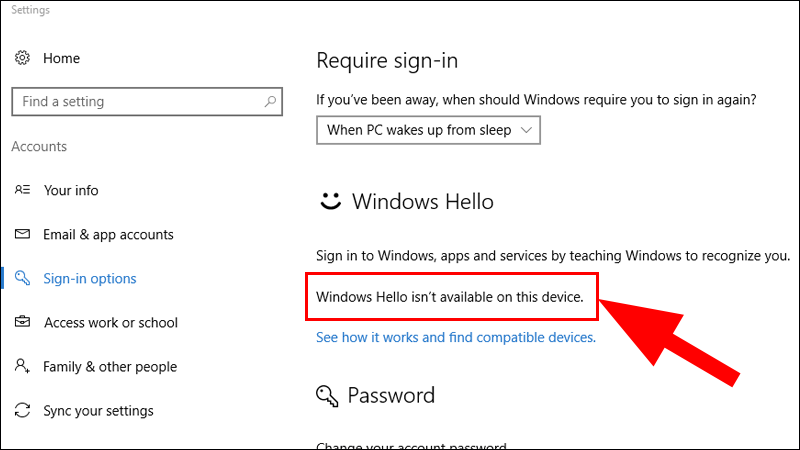Select Sign-in options in sidebar
The image size is (800, 450).
(90, 279)
